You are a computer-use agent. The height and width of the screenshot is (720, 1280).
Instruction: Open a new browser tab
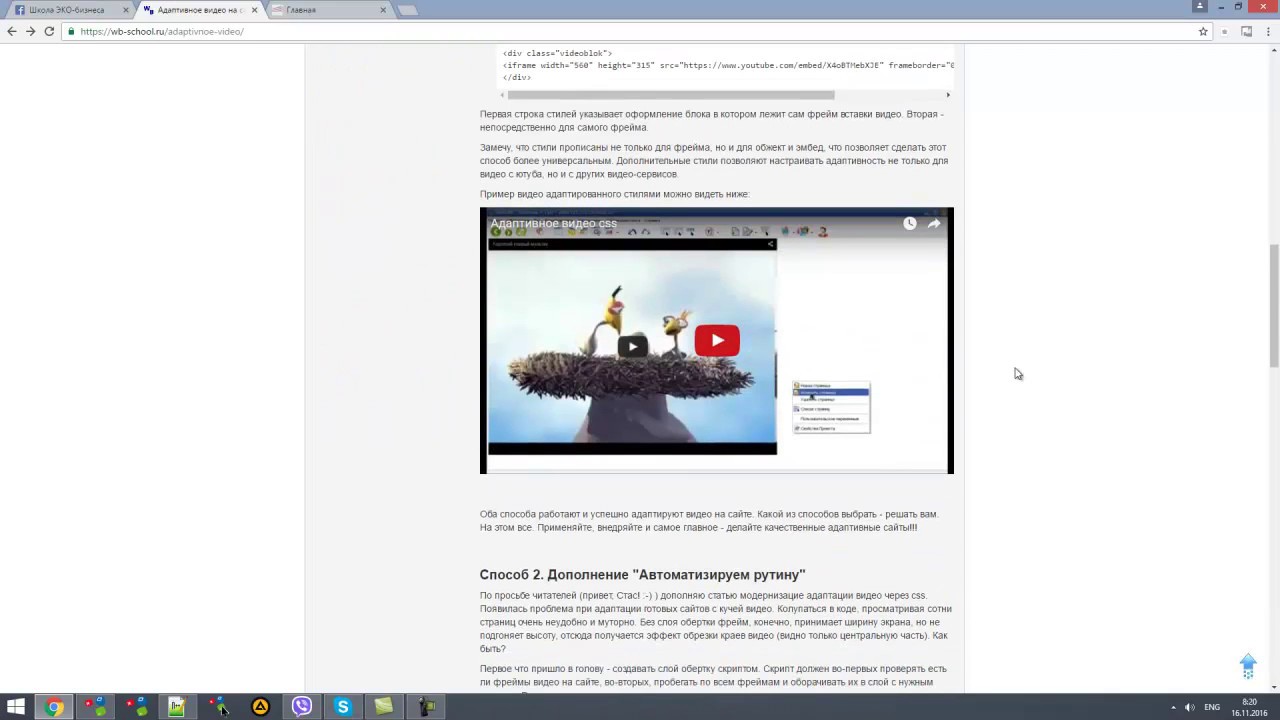point(407,10)
